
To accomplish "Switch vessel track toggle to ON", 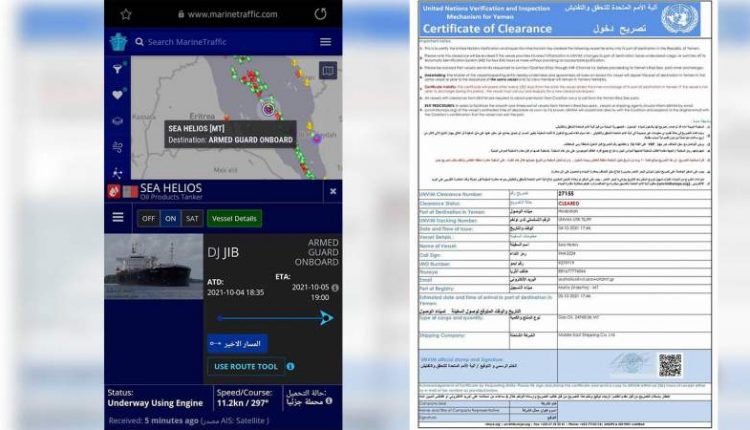I will pyautogui.click(x=170, y=218).
